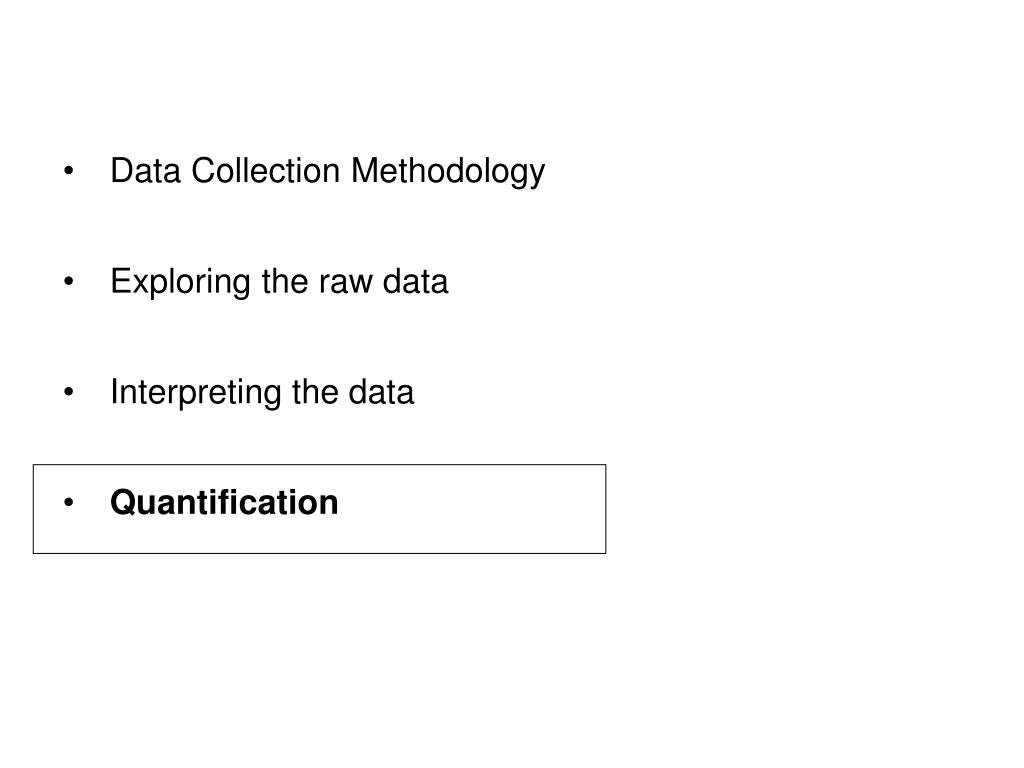The image size is (1024, 768).
Task: Select the word data in Interpreting line
Action: point(381,392)
